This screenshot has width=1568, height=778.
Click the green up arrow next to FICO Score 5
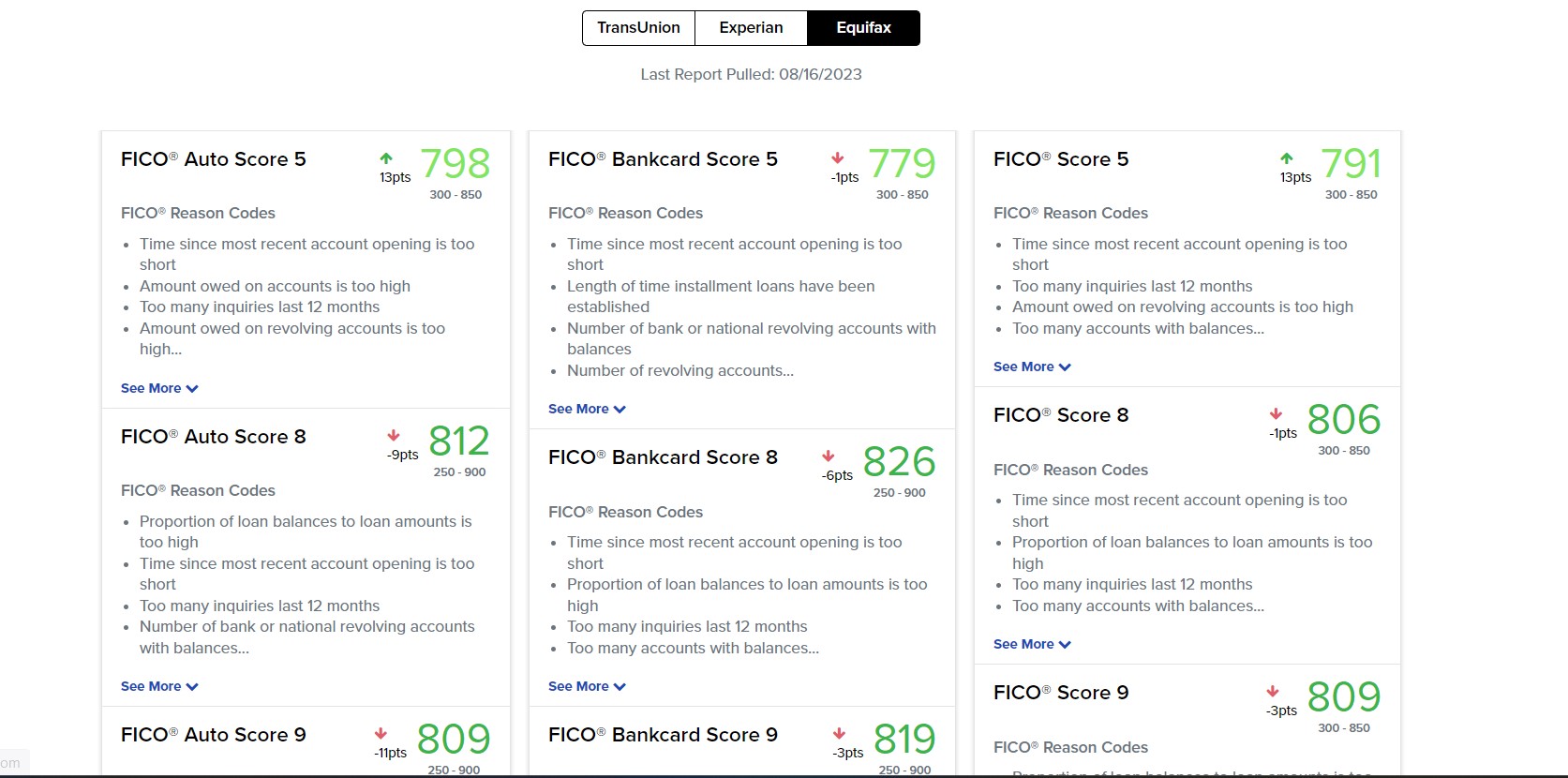(1289, 157)
